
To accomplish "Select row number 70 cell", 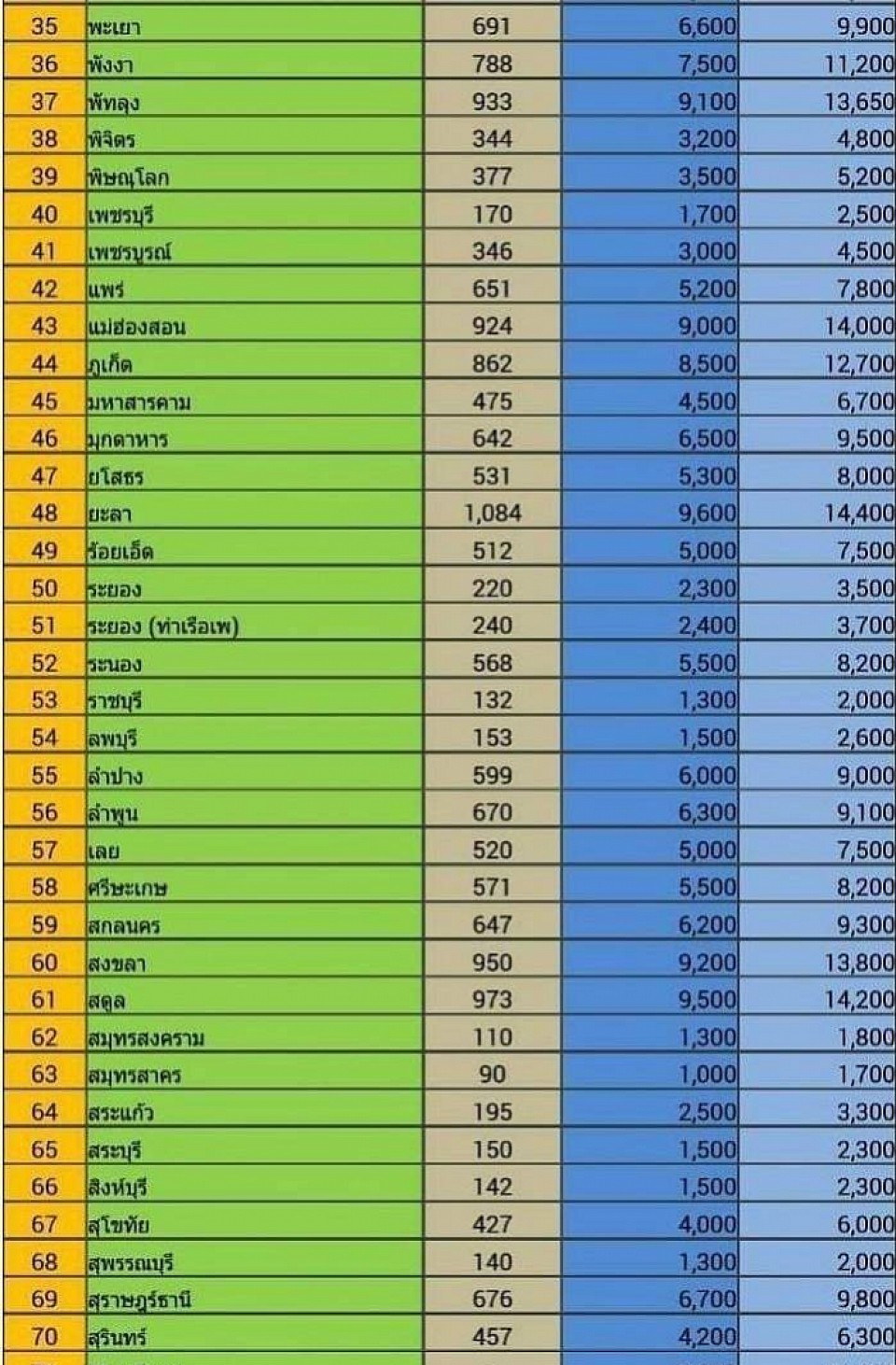I will (x=44, y=1337).
